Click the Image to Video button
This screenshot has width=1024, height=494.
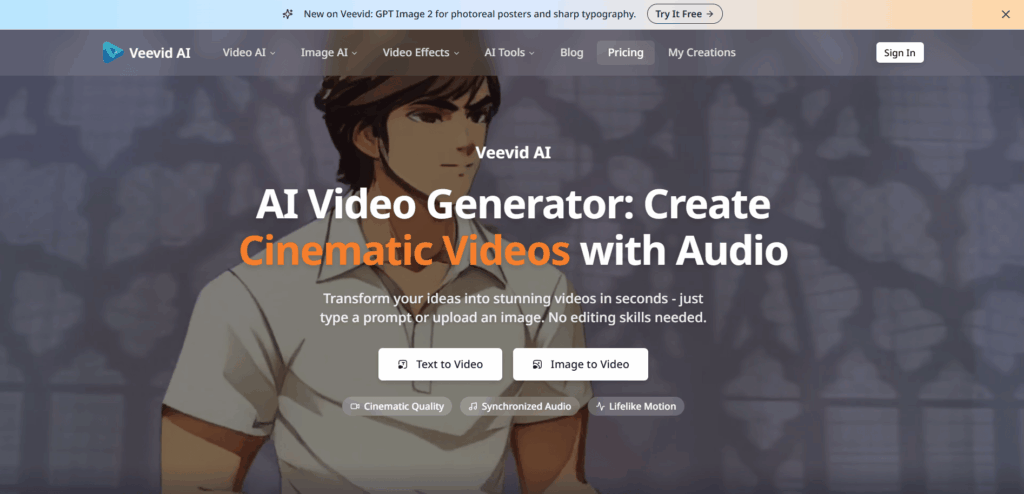coord(581,365)
